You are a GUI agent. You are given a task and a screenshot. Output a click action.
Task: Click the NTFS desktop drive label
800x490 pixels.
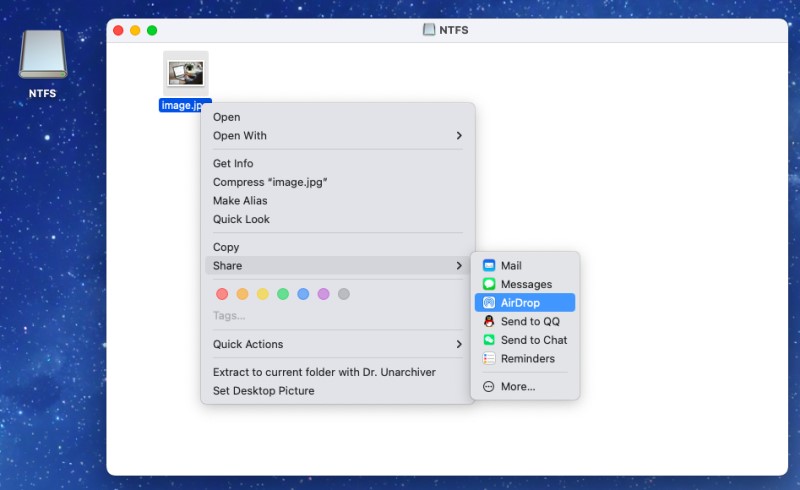(x=42, y=93)
